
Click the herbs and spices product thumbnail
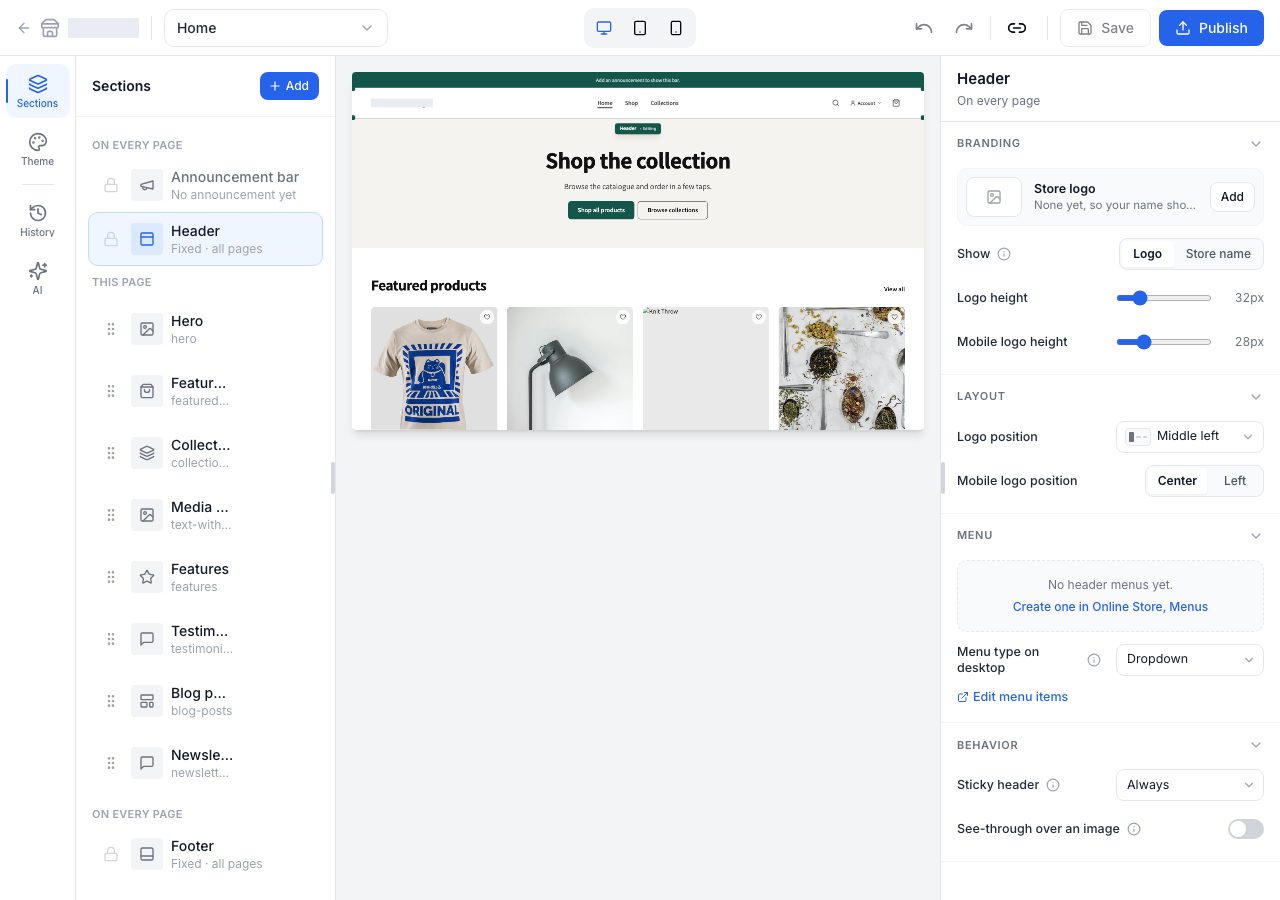[x=842, y=368]
